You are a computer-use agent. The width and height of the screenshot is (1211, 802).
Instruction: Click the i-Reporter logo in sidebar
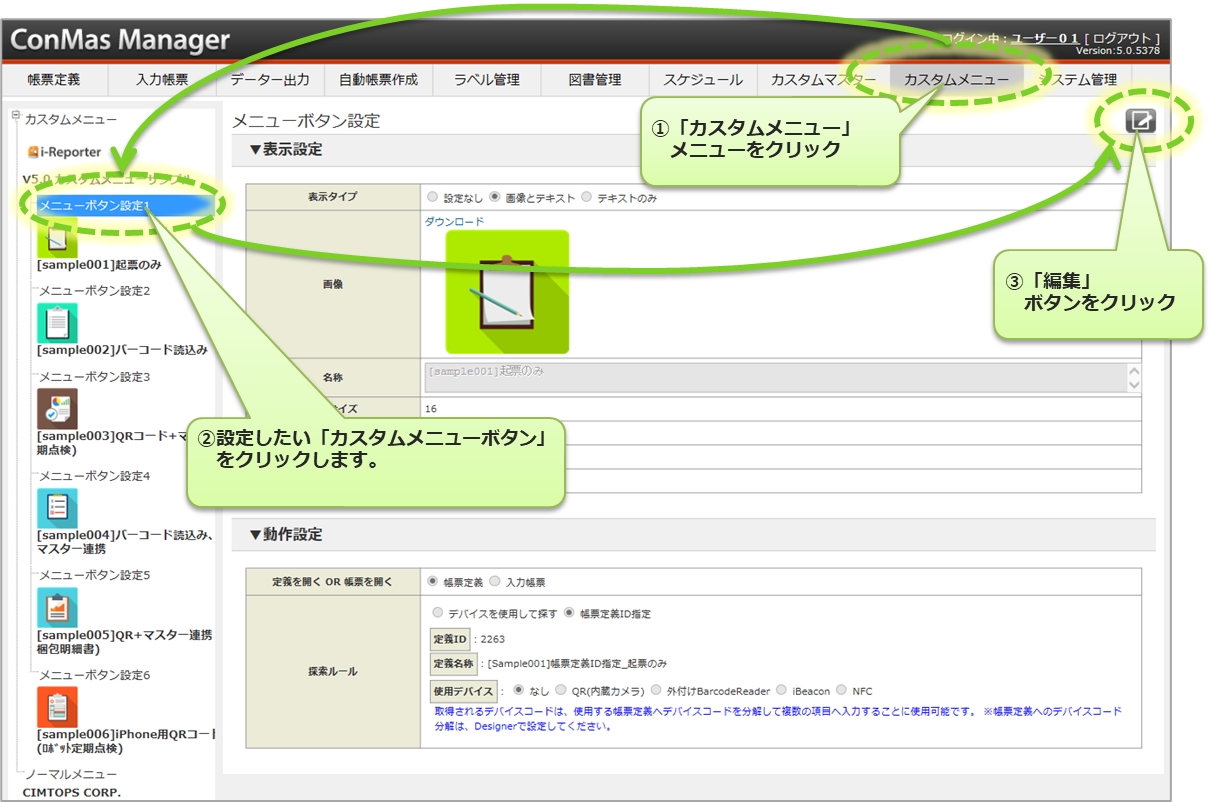coord(65,152)
